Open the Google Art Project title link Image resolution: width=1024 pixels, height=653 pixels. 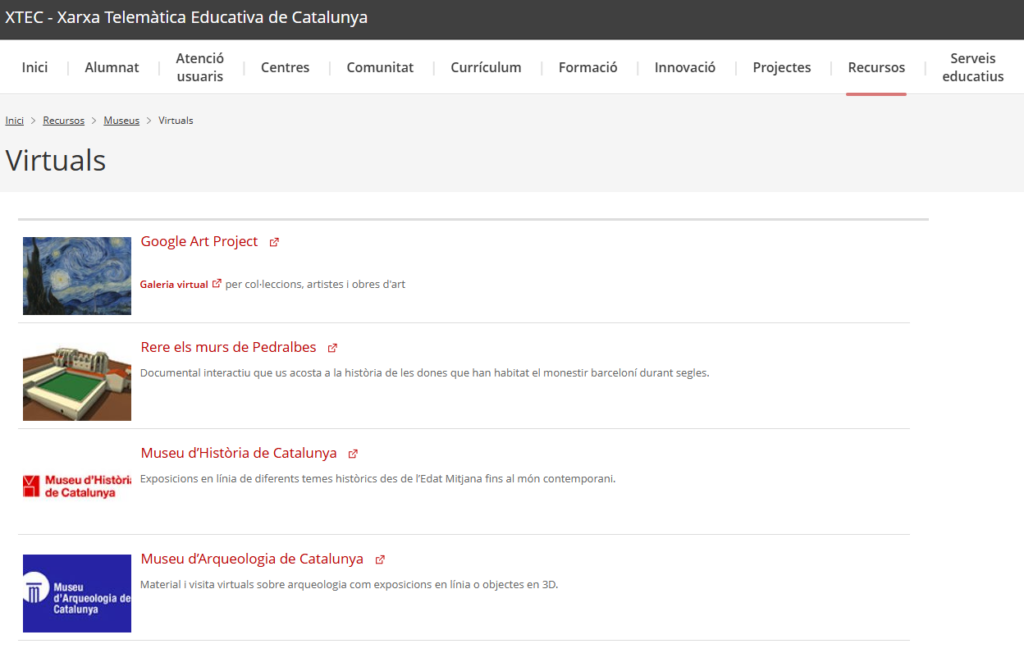coord(199,242)
